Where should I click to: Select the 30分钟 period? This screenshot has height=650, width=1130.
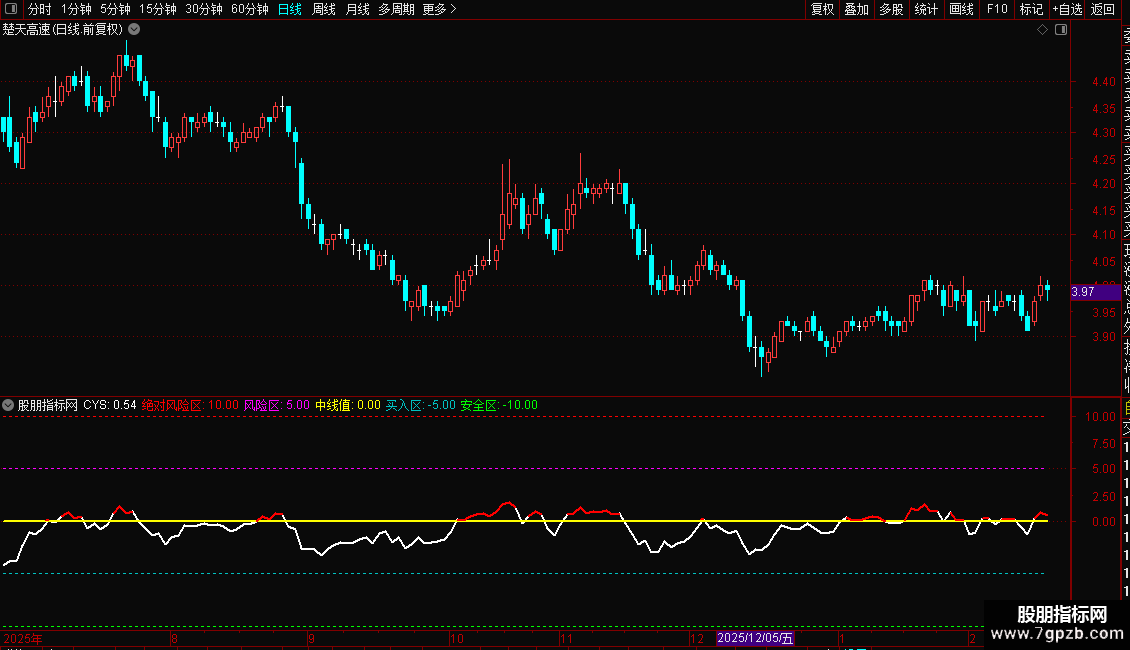204,9
